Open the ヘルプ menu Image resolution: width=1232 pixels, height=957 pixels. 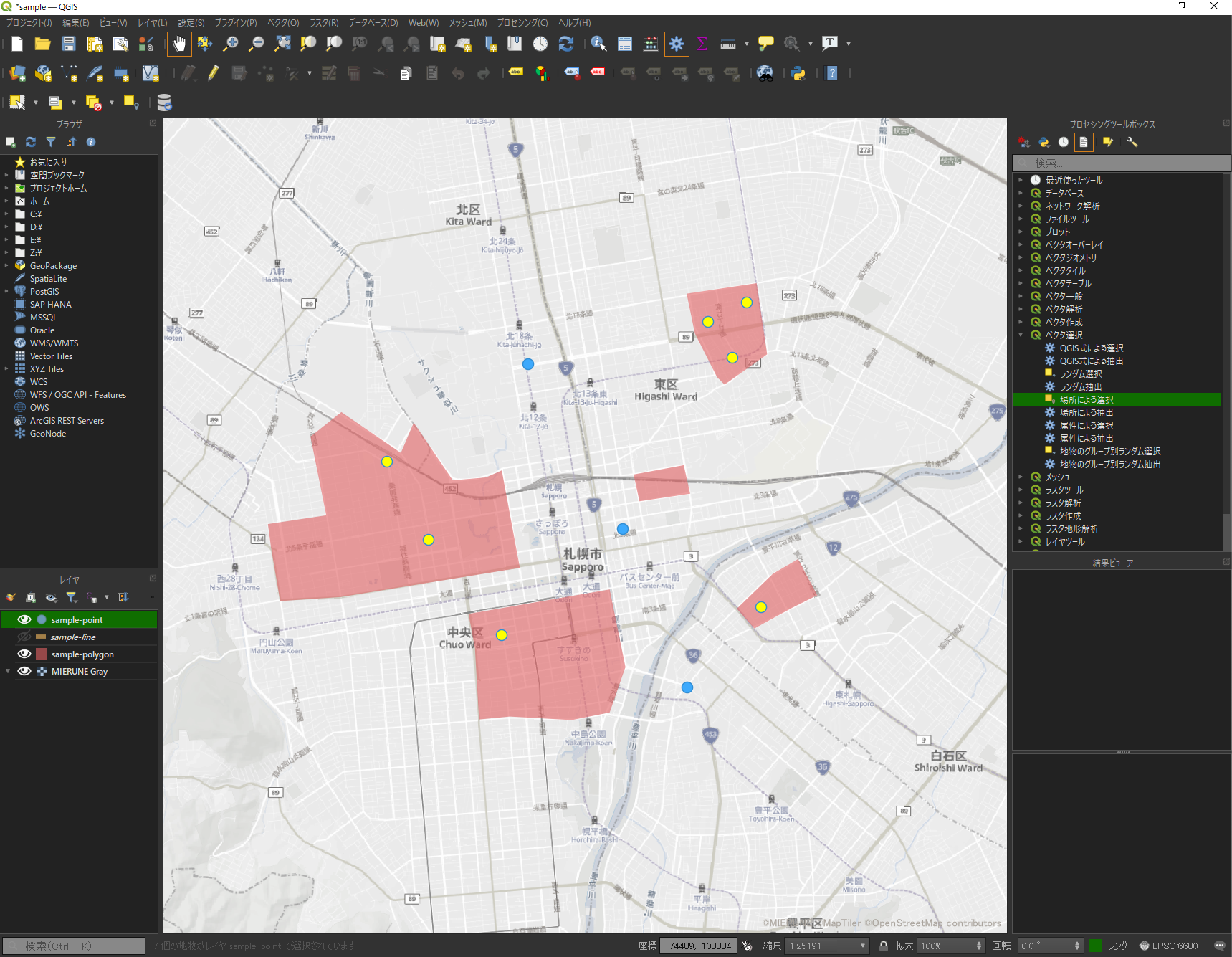(x=574, y=23)
